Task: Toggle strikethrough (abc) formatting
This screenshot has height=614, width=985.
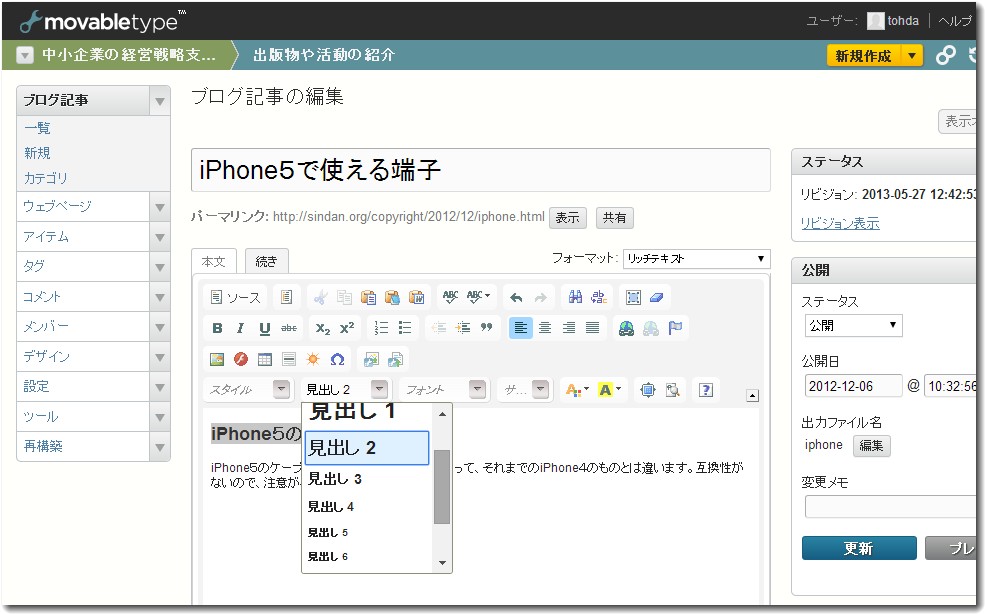Action: pyautogui.click(x=288, y=328)
